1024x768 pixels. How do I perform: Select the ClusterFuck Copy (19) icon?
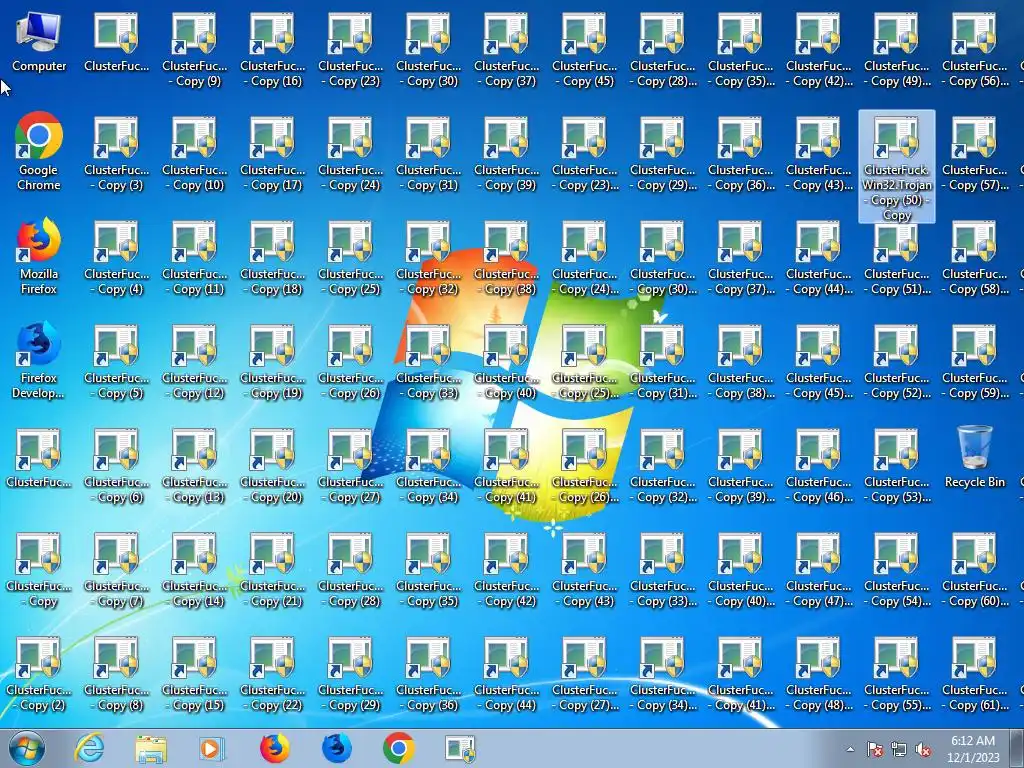(x=272, y=360)
